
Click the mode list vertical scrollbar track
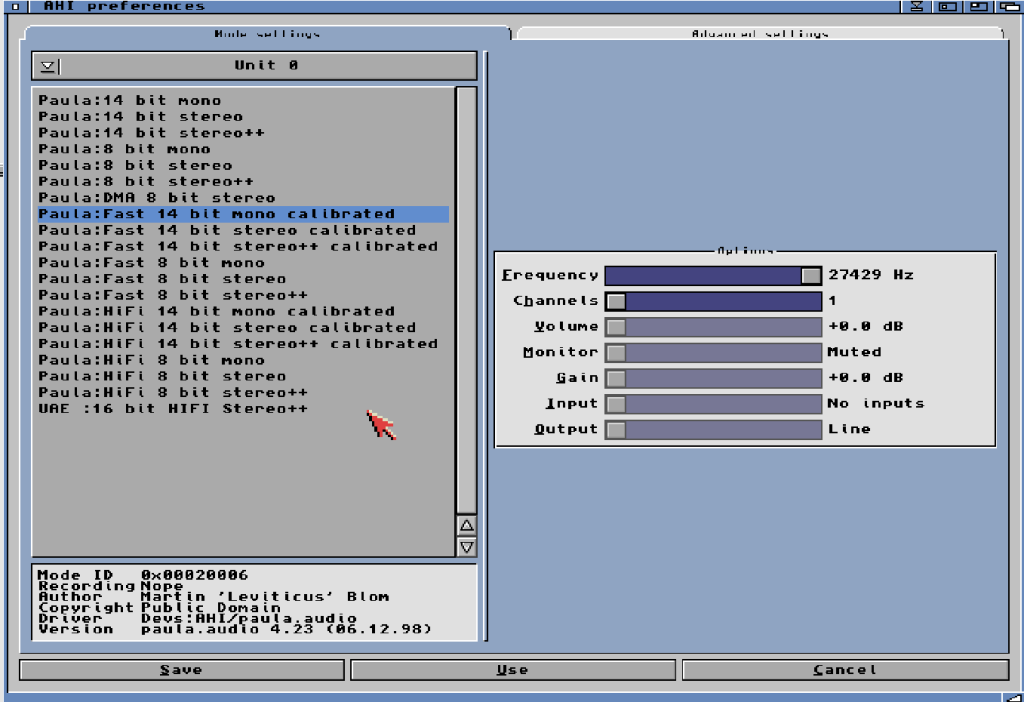(466, 300)
